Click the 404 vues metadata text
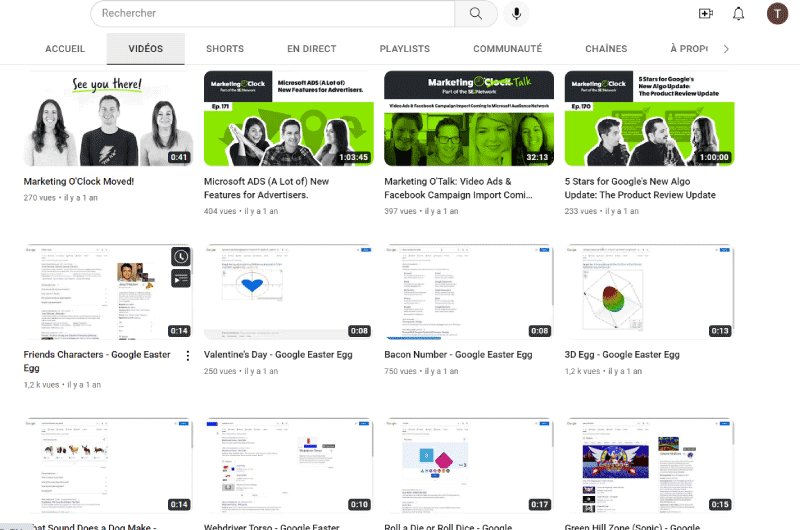 [x=220, y=211]
